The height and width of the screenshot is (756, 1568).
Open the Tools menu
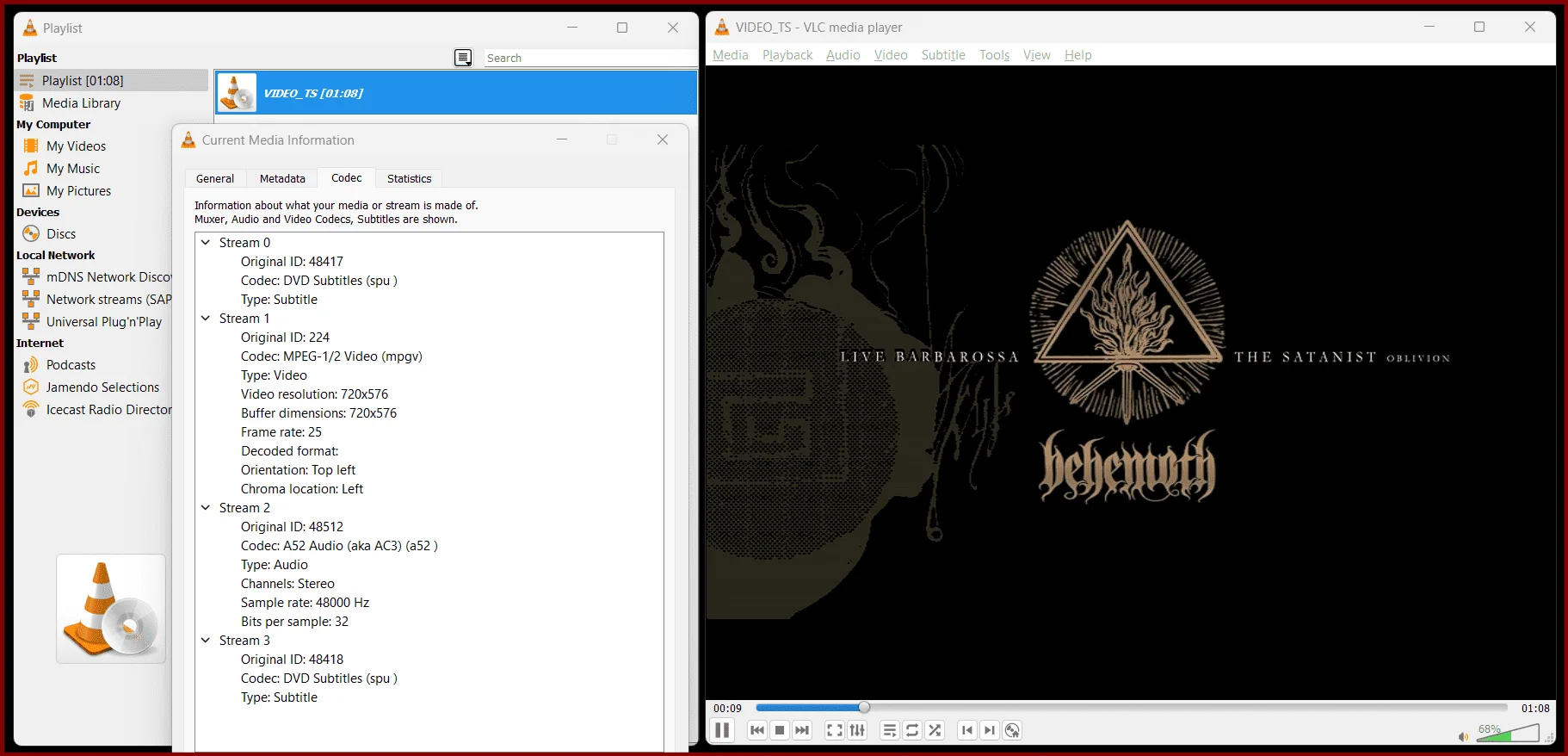click(x=994, y=55)
